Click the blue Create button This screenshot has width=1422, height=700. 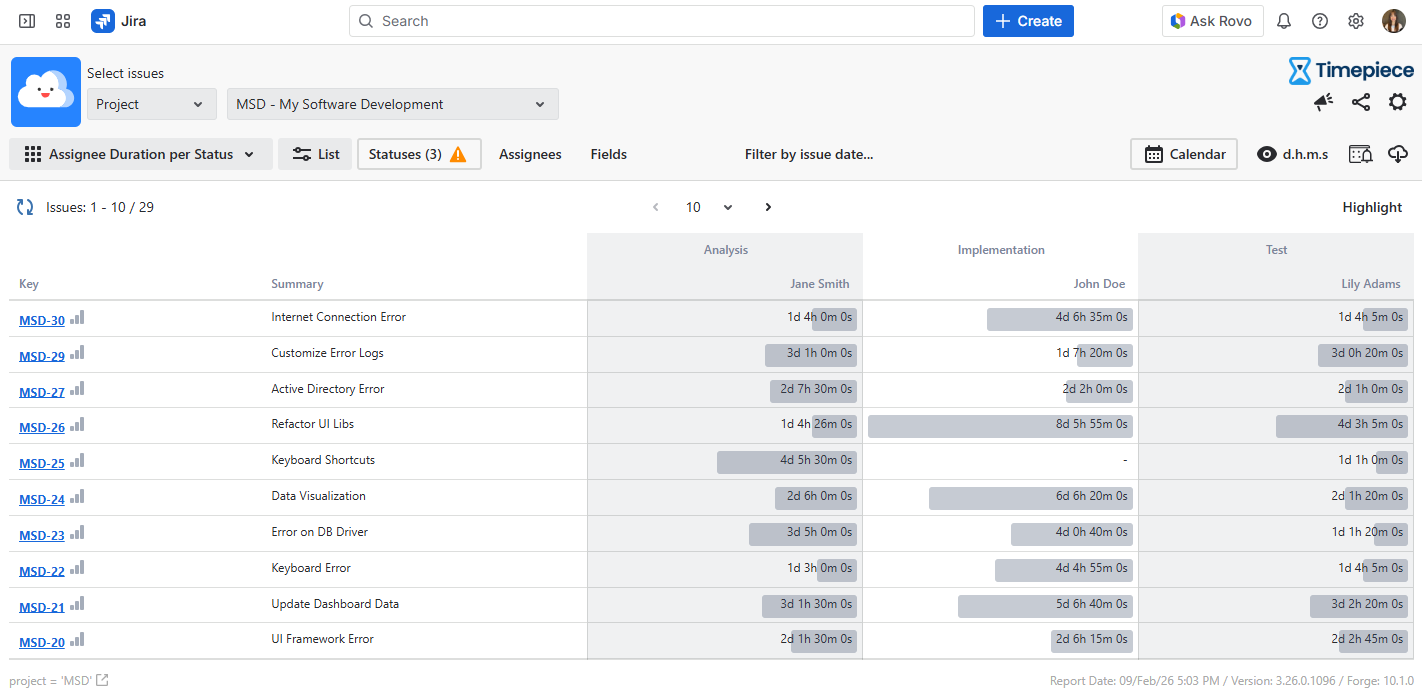[1028, 21]
